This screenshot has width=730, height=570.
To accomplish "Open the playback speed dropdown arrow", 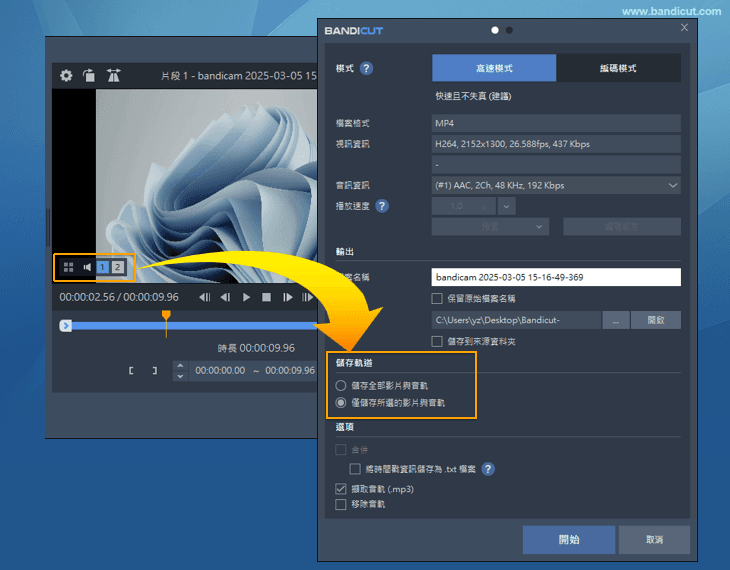I will (x=507, y=206).
